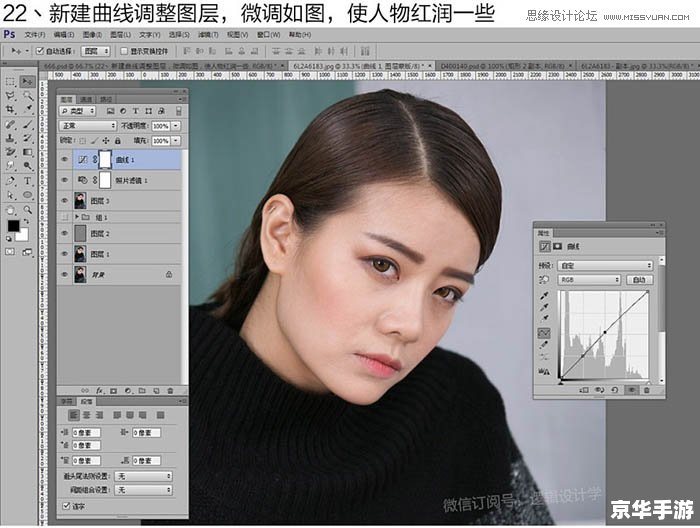Select the Horizontal Type tool
The width and height of the screenshot is (700, 528).
point(28,181)
